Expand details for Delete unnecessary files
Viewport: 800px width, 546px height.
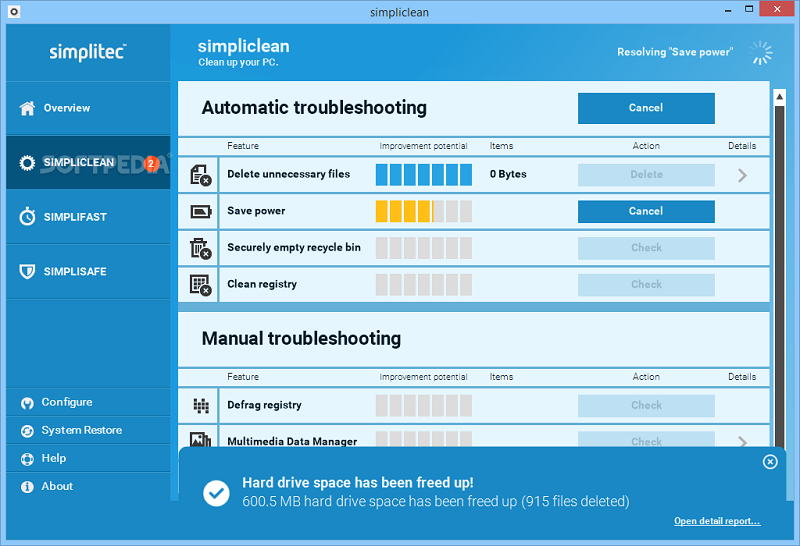click(x=742, y=175)
